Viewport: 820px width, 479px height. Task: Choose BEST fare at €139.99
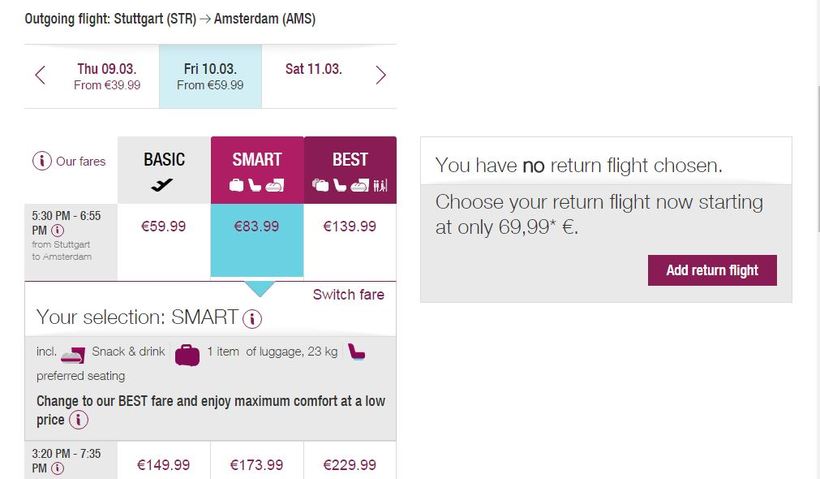click(349, 227)
